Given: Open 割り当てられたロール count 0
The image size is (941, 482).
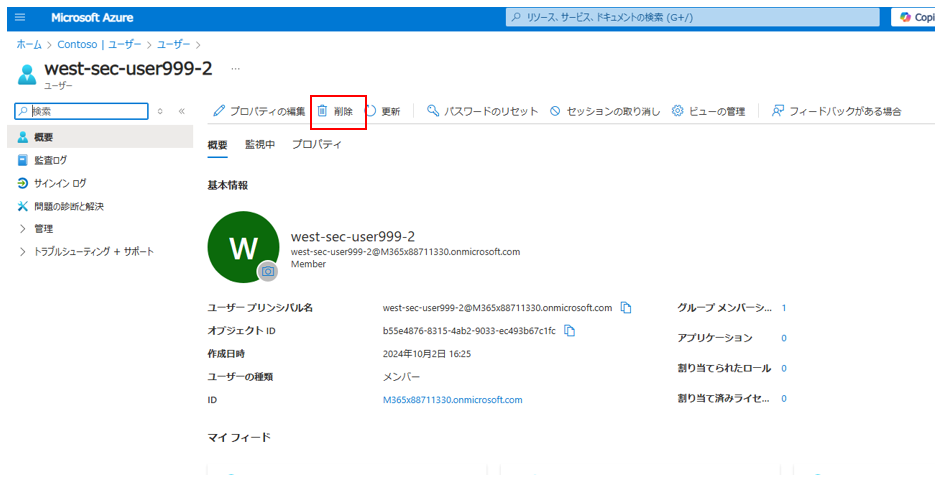Looking at the screenshot, I should (x=784, y=368).
